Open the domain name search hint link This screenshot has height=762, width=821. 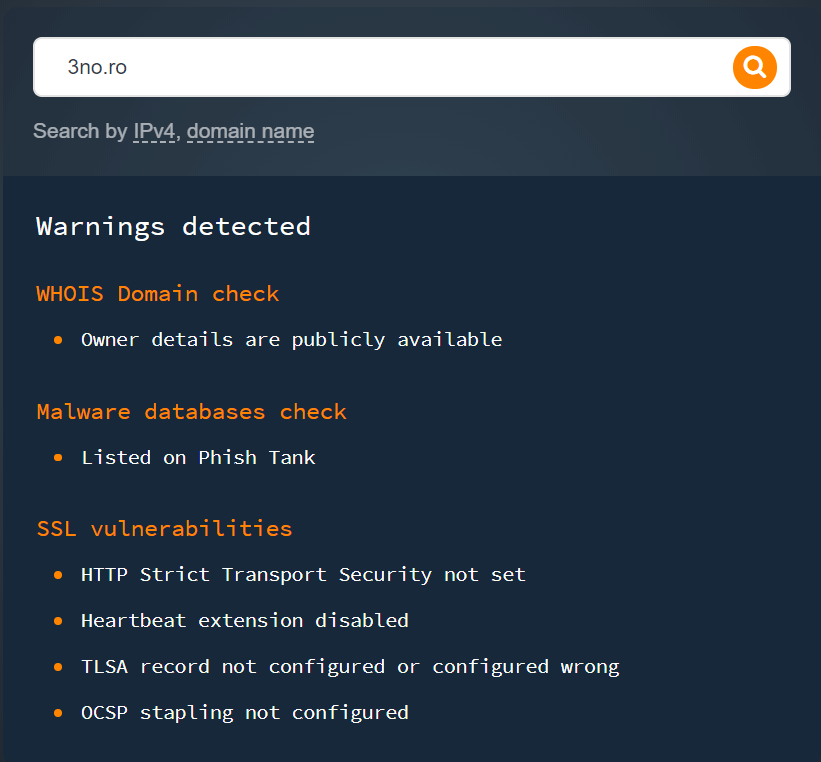250,131
